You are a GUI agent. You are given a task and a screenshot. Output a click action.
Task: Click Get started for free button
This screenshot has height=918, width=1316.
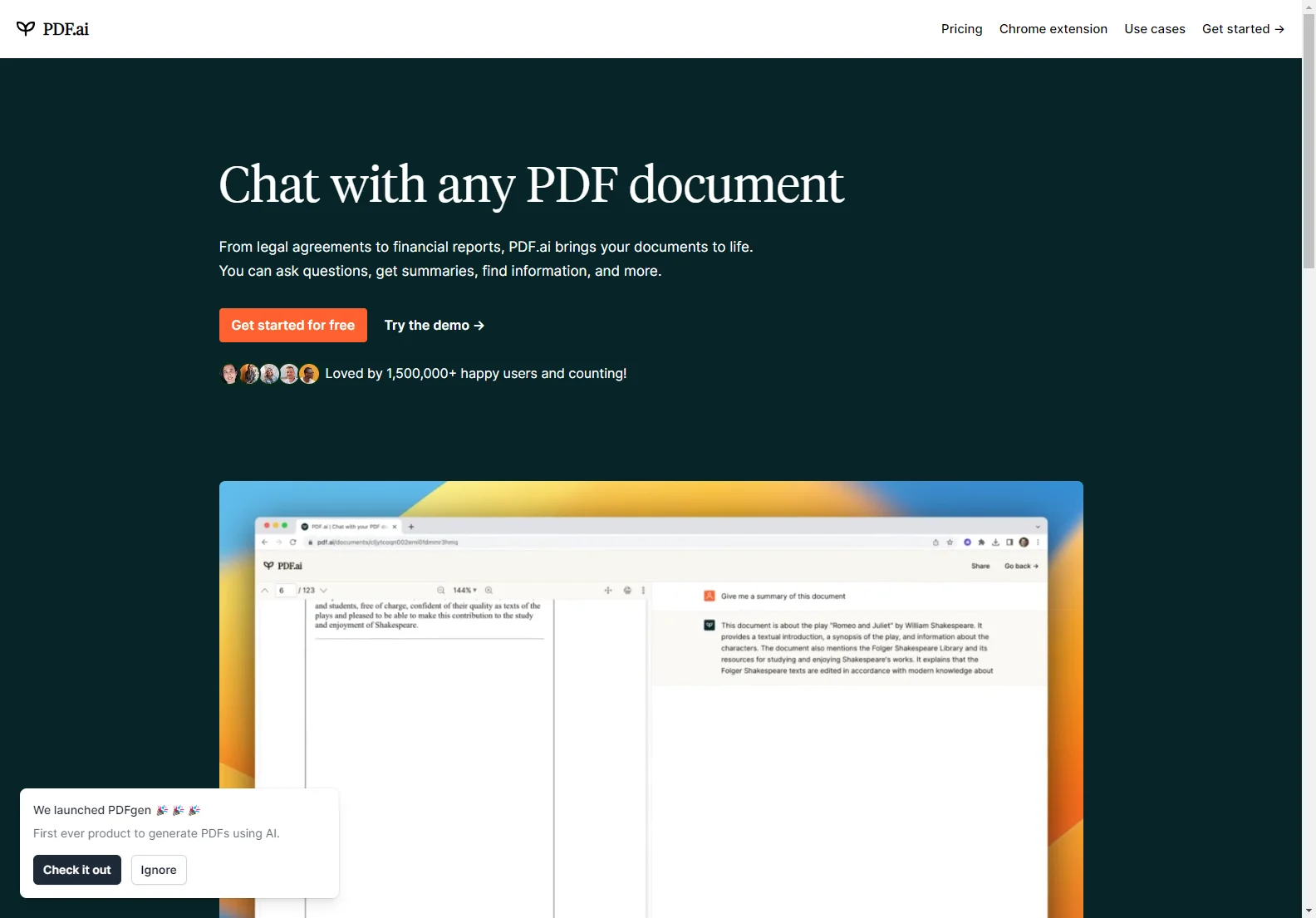click(293, 325)
